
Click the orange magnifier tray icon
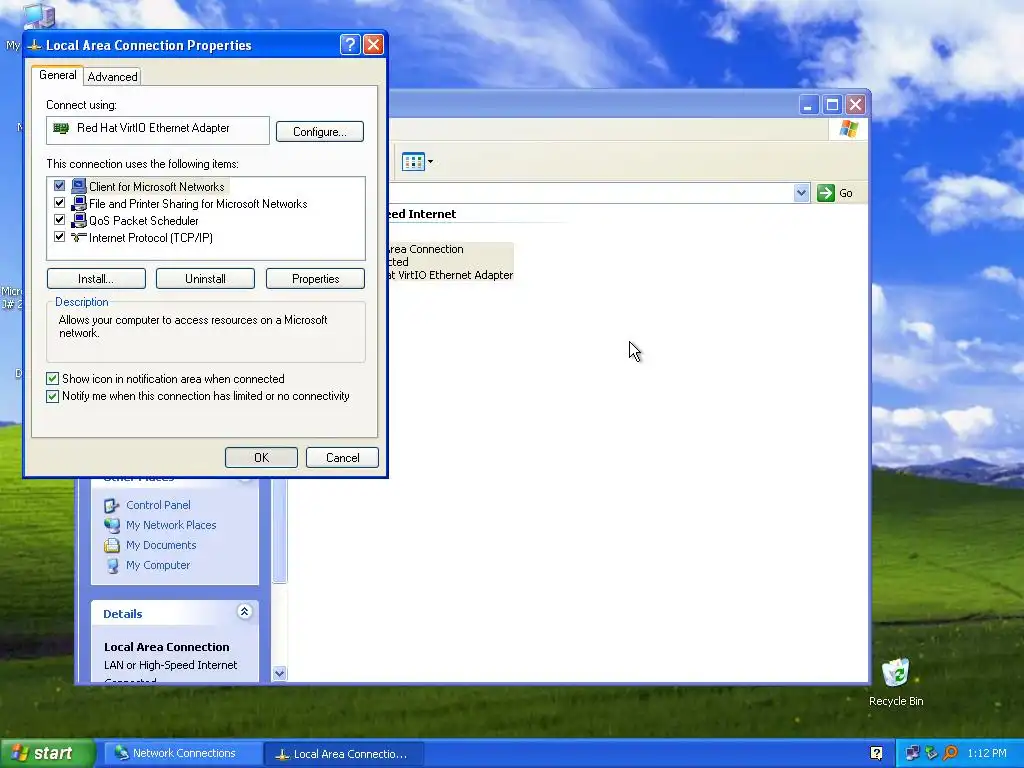(950, 753)
